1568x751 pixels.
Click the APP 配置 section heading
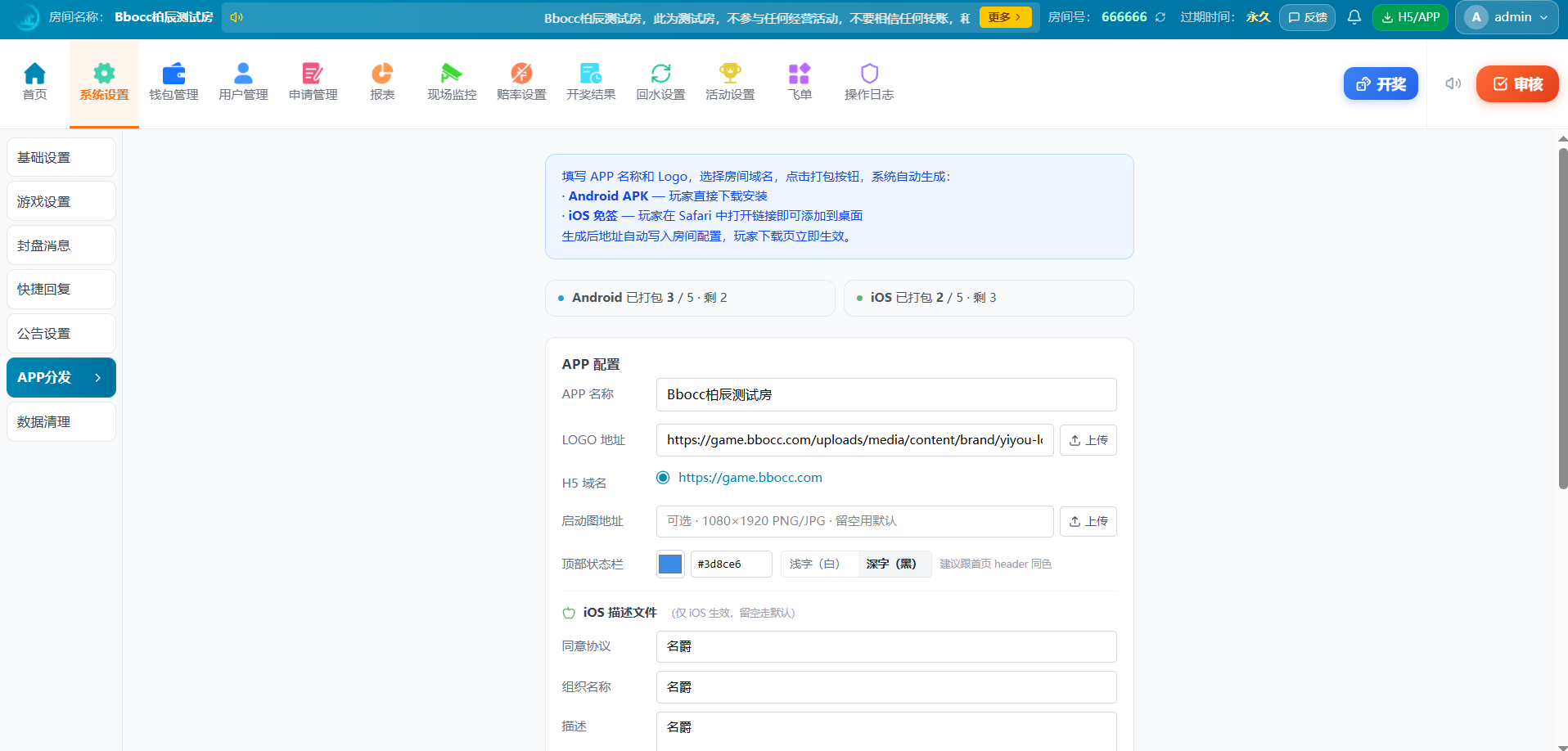591,364
